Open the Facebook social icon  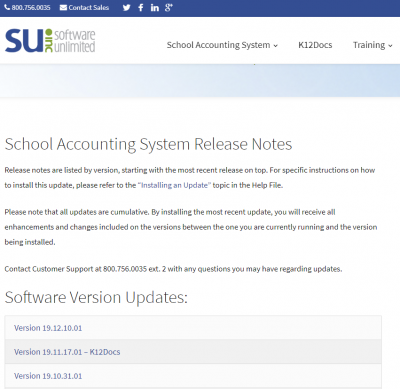141,8
